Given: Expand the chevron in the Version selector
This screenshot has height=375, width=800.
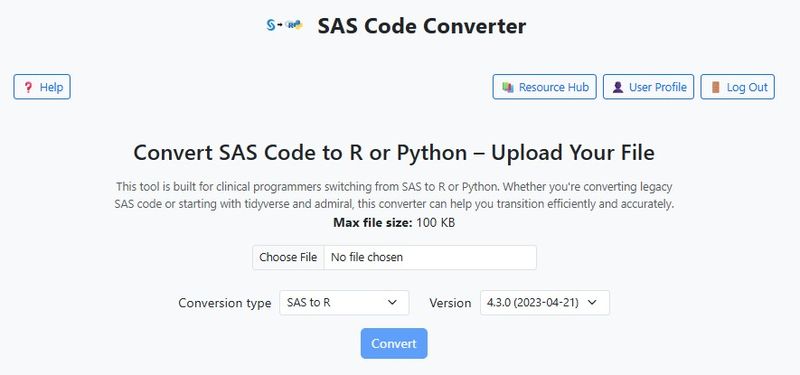Looking at the screenshot, I should (592, 303).
